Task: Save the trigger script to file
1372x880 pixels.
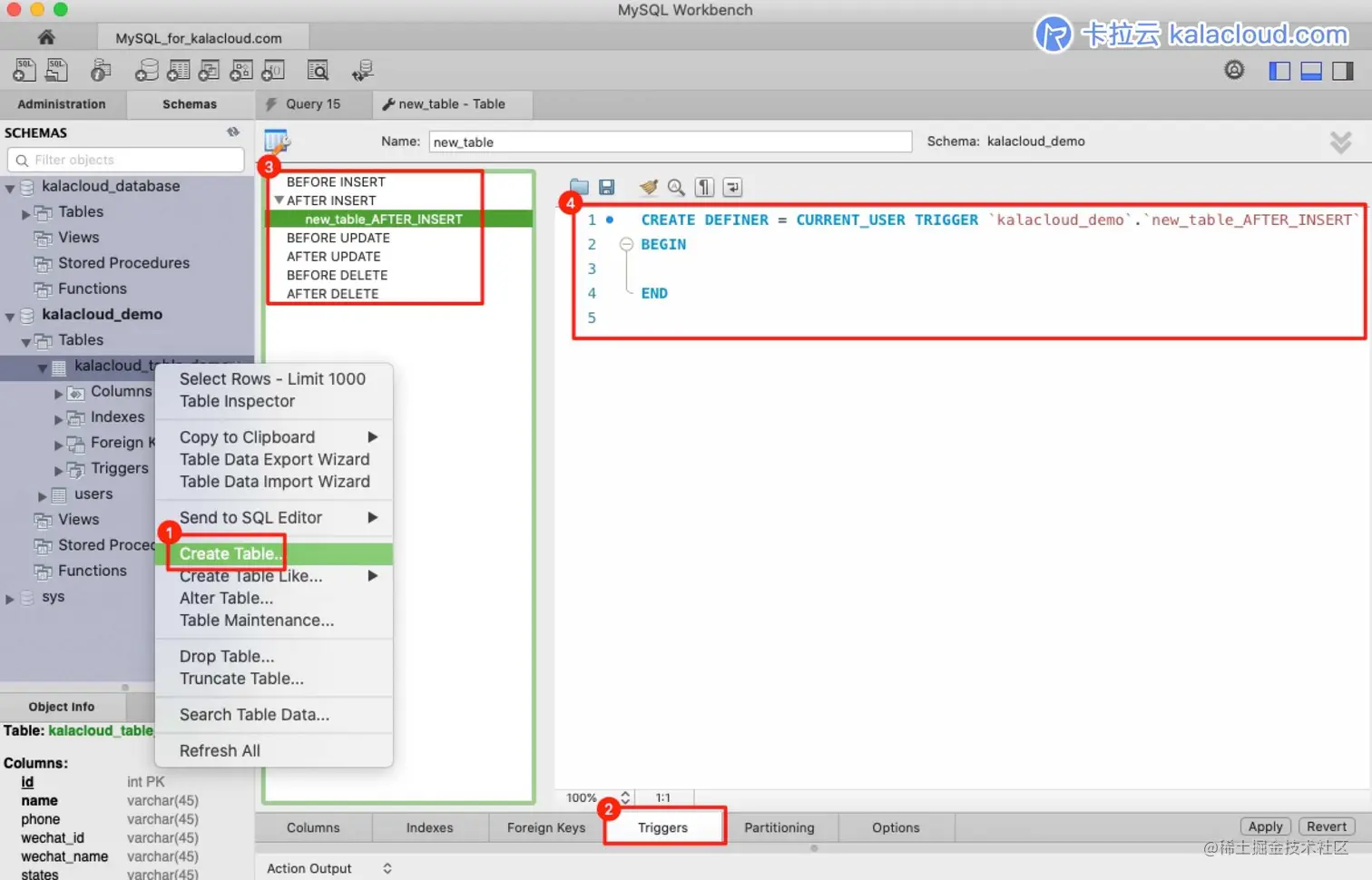Action: click(x=607, y=187)
